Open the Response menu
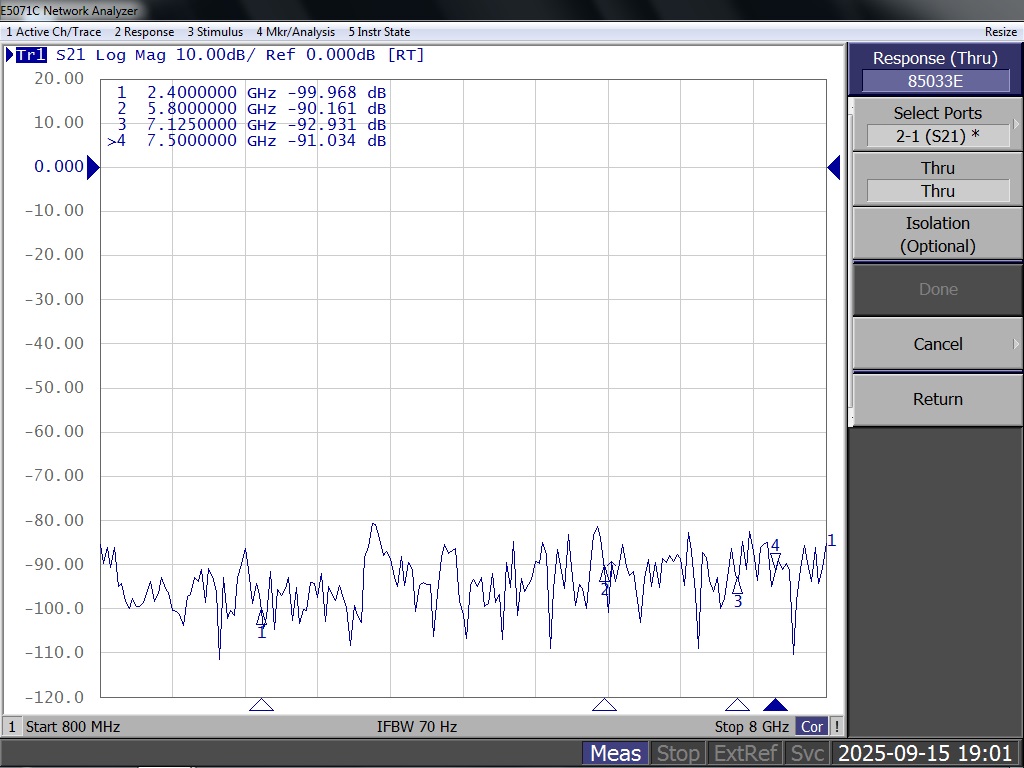The height and width of the screenshot is (768, 1024). click(x=144, y=32)
